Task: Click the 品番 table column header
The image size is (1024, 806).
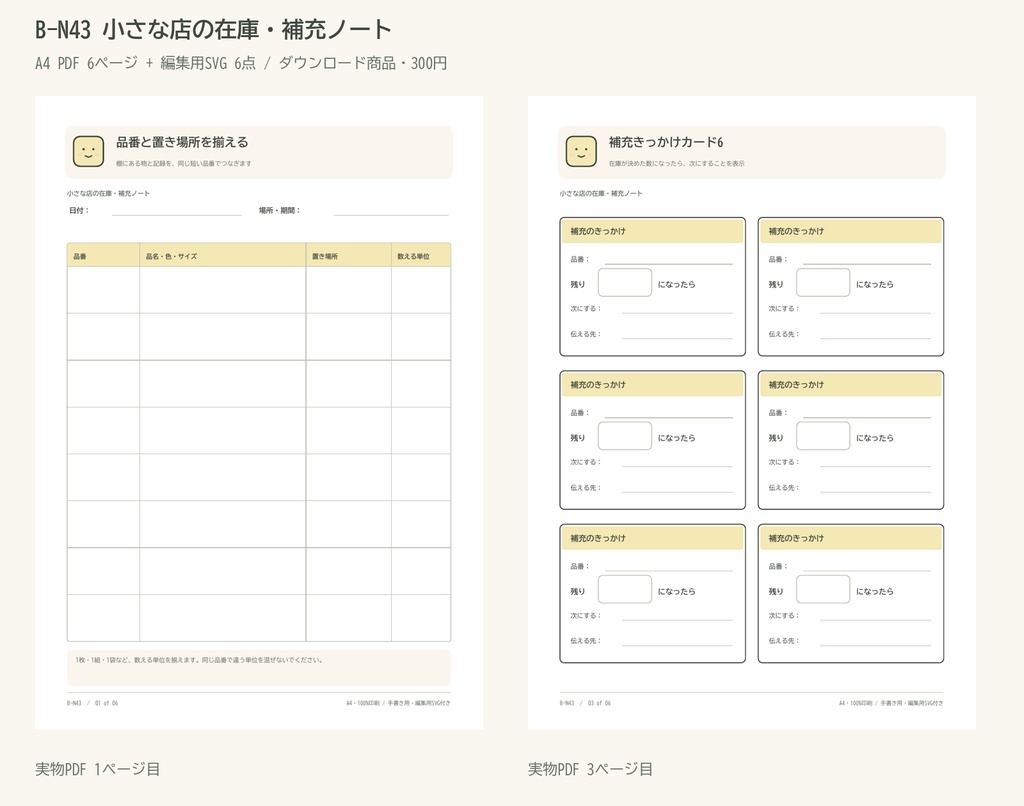Action: click(x=103, y=255)
